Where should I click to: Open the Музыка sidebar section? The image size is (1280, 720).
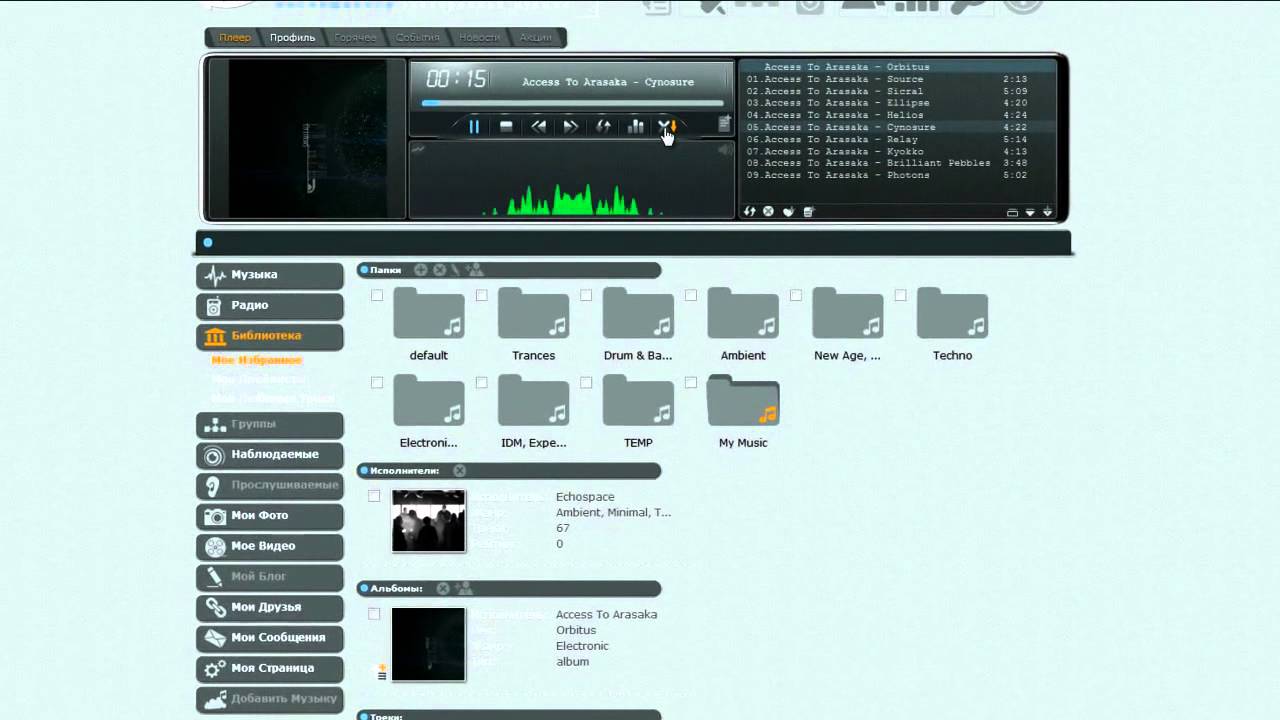(x=270, y=275)
